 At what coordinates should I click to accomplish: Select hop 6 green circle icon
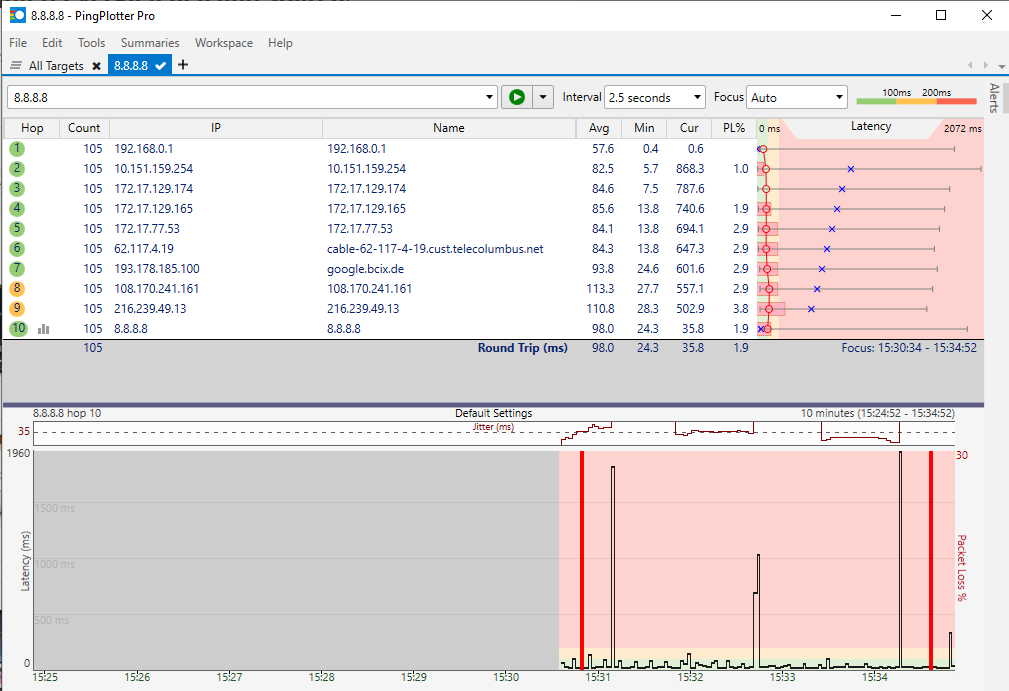tap(17, 248)
